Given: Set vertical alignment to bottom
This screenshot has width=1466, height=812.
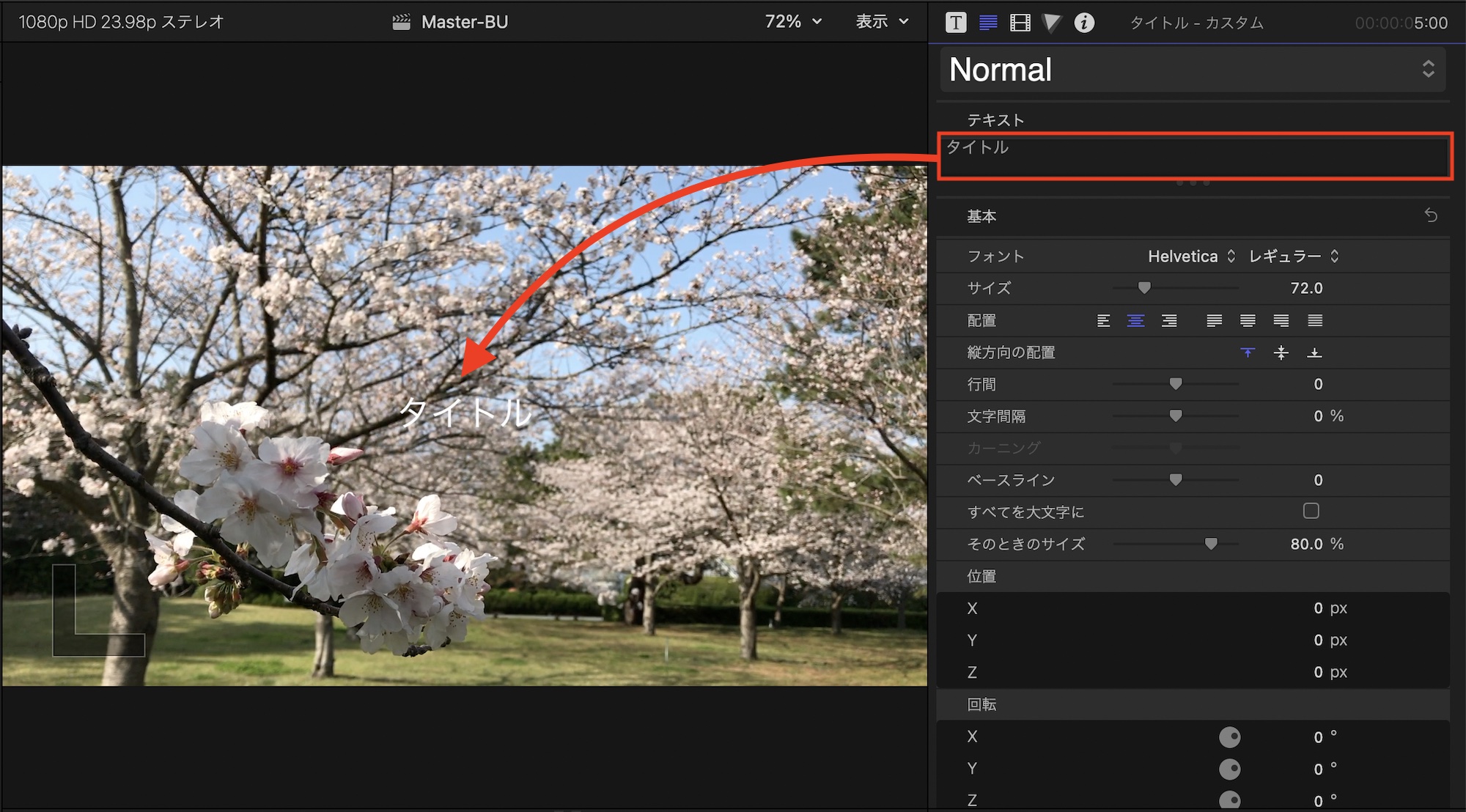Looking at the screenshot, I should pyautogui.click(x=1314, y=353).
